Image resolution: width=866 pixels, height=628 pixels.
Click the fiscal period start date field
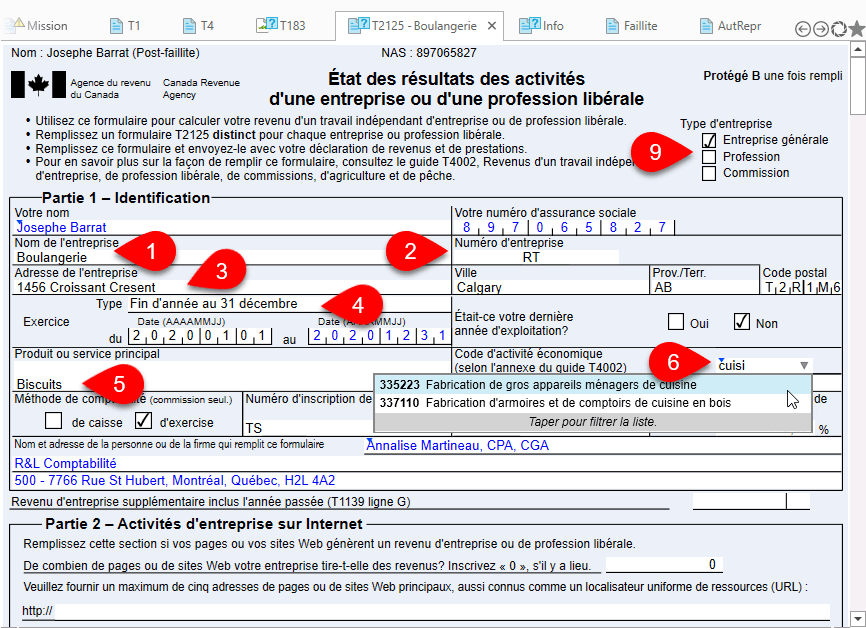[x=200, y=336]
